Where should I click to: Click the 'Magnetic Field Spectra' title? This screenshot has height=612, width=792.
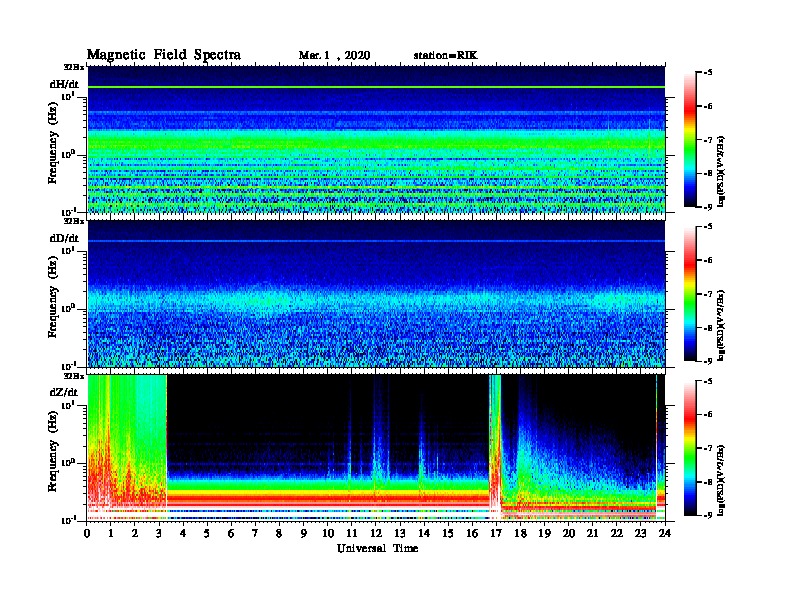pyautogui.click(x=164, y=55)
